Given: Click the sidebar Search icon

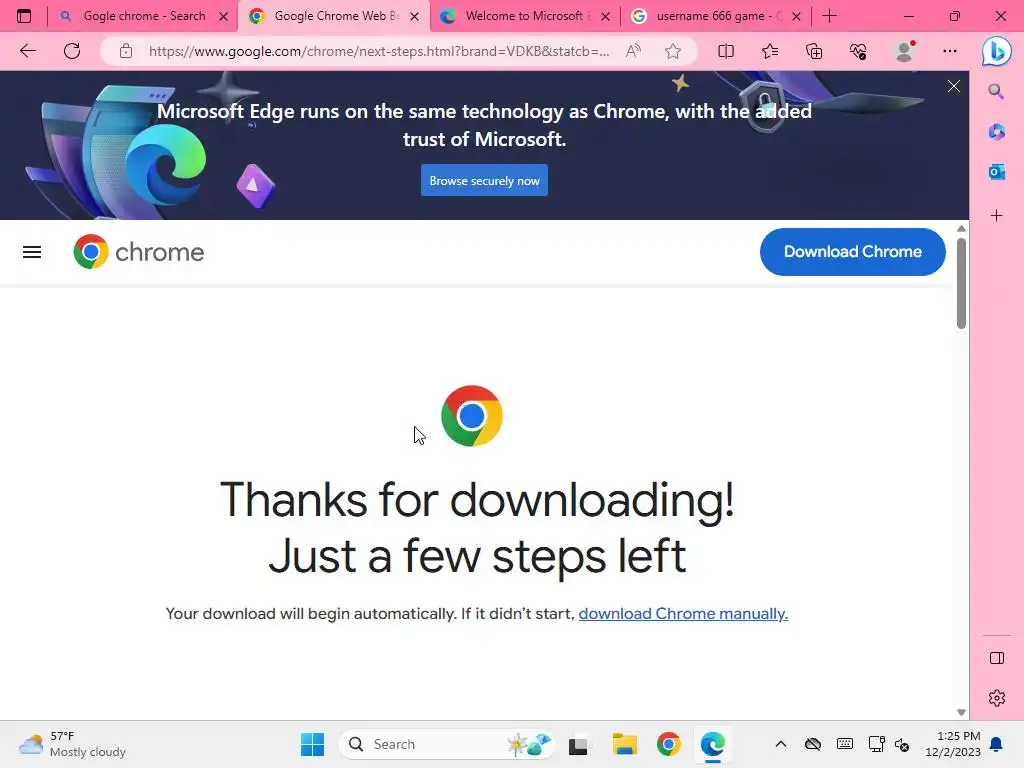Looking at the screenshot, I should (996, 91).
